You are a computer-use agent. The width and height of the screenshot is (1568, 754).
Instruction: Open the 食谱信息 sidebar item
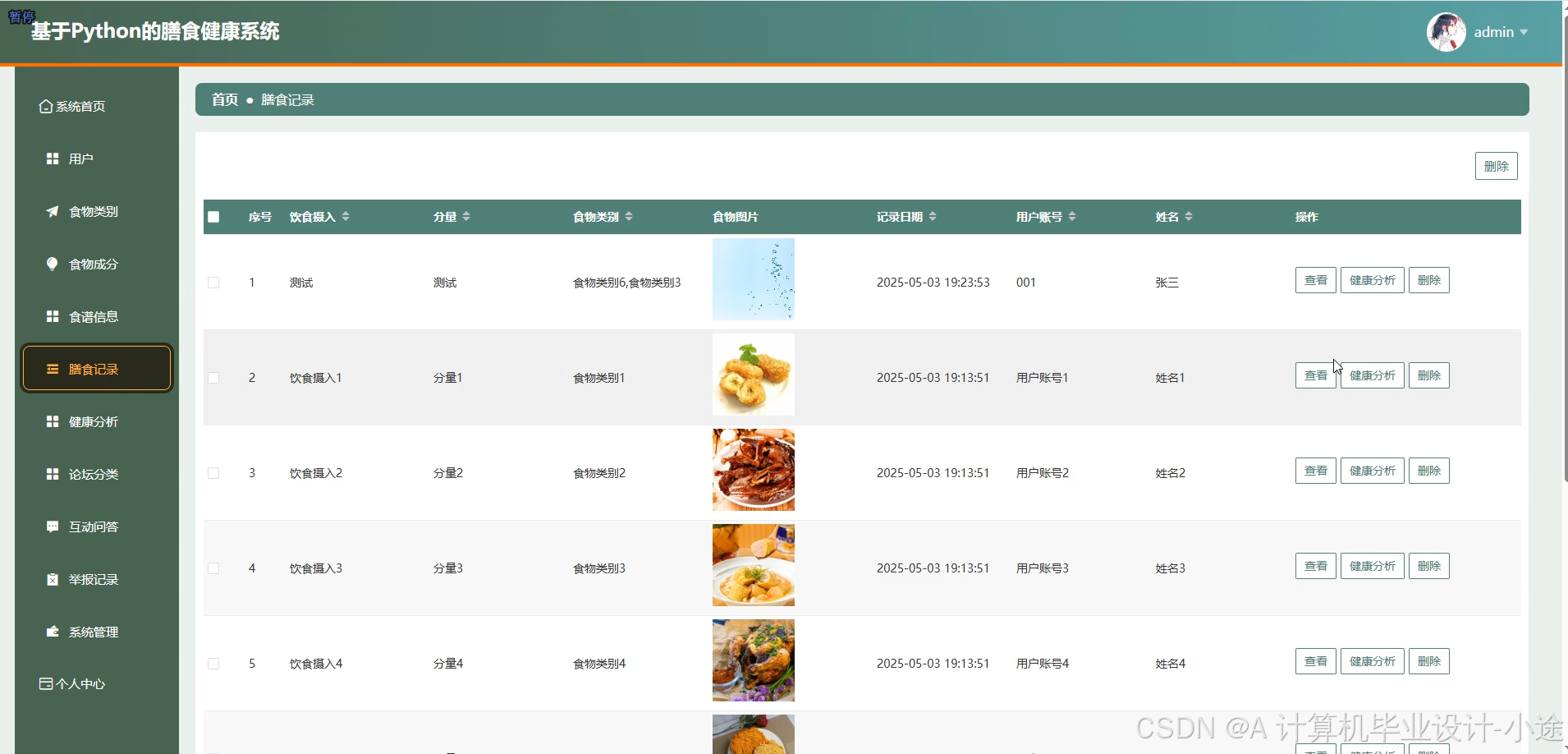click(x=97, y=316)
